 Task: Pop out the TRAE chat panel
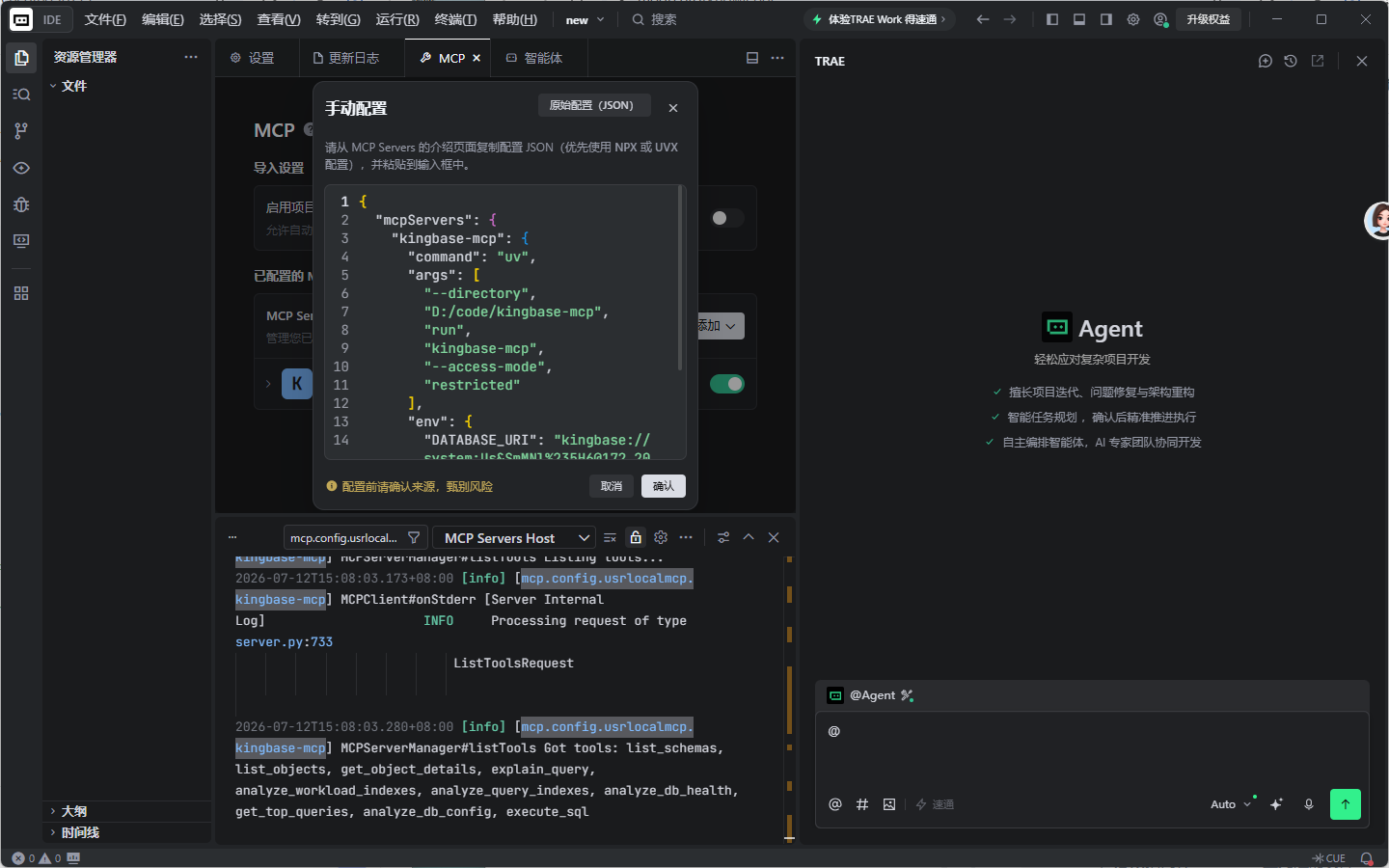pyautogui.click(x=1318, y=61)
